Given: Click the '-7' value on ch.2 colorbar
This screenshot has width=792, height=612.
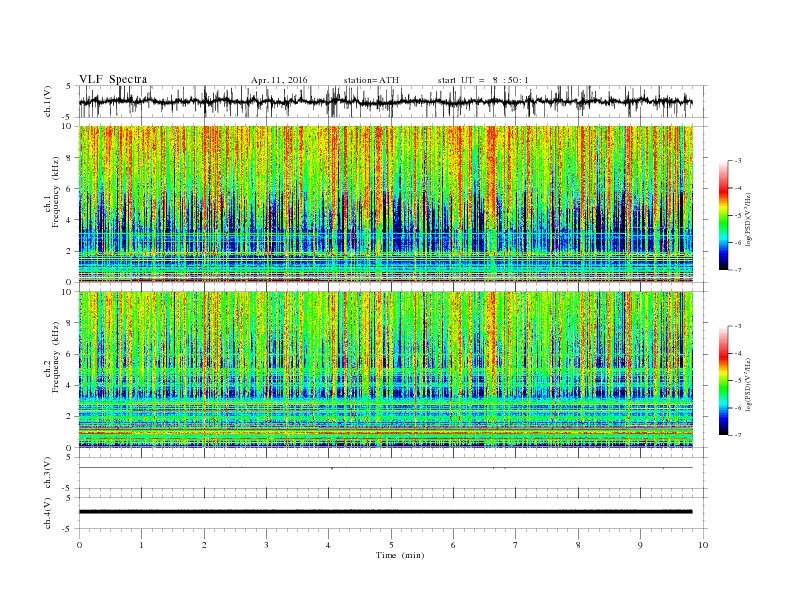Looking at the screenshot, I should (737, 435).
